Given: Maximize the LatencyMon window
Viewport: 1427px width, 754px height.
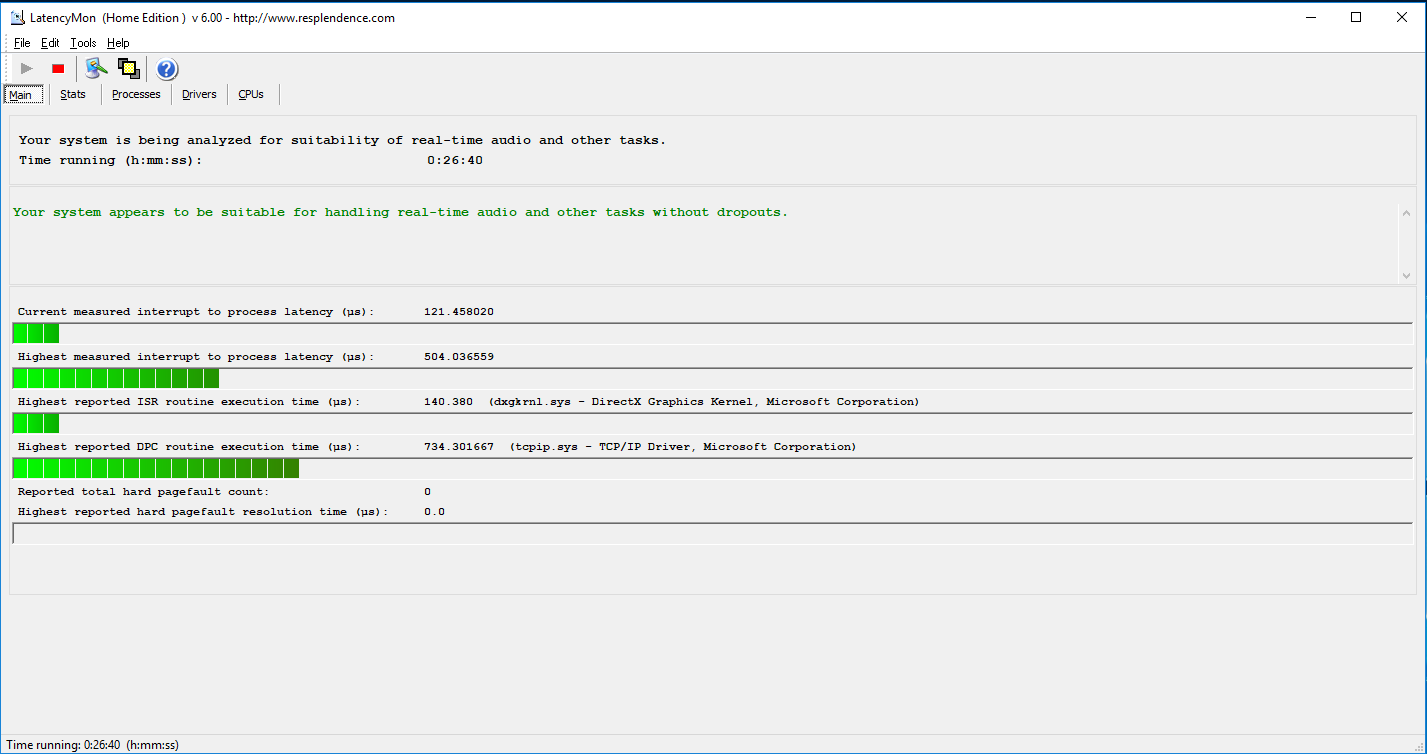Looking at the screenshot, I should [x=1356, y=17].
